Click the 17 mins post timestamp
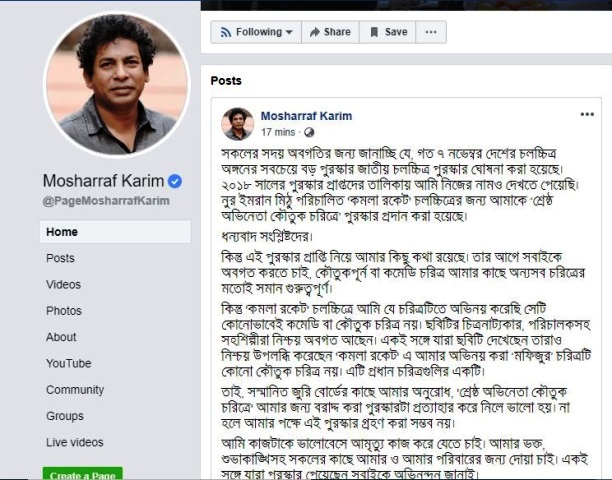 [x=277, y=131]
